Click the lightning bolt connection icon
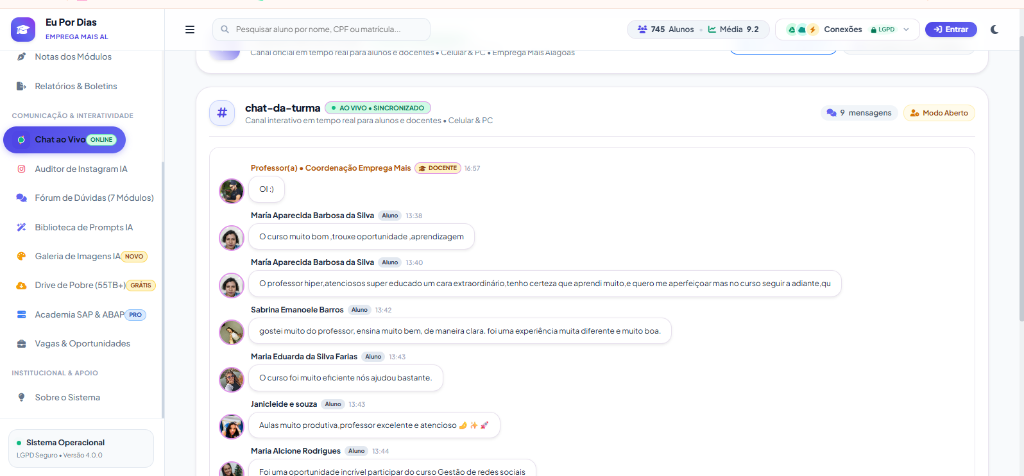 (812, 29)
